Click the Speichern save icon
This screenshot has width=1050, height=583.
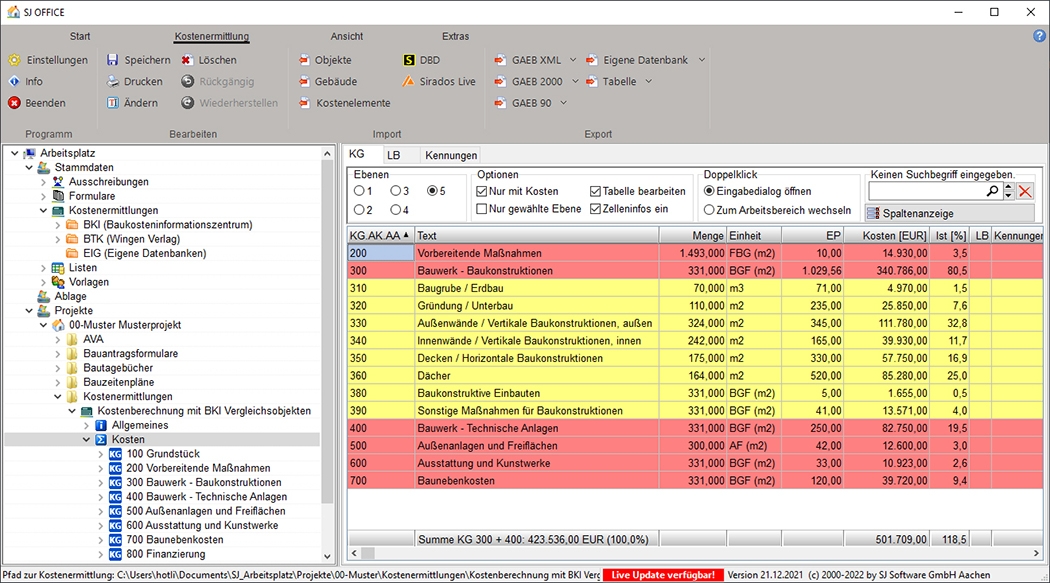(x=112, y=60)
